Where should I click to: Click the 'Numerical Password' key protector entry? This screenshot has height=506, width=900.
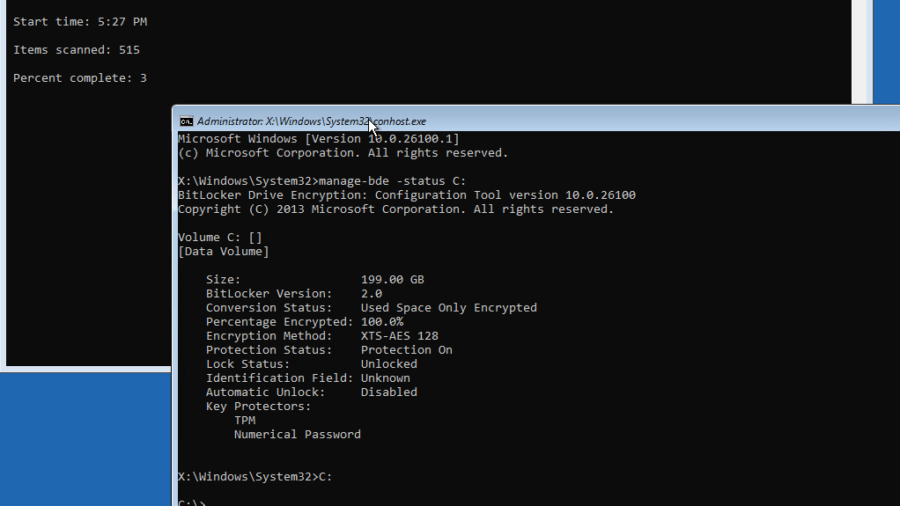click(297, 435)
